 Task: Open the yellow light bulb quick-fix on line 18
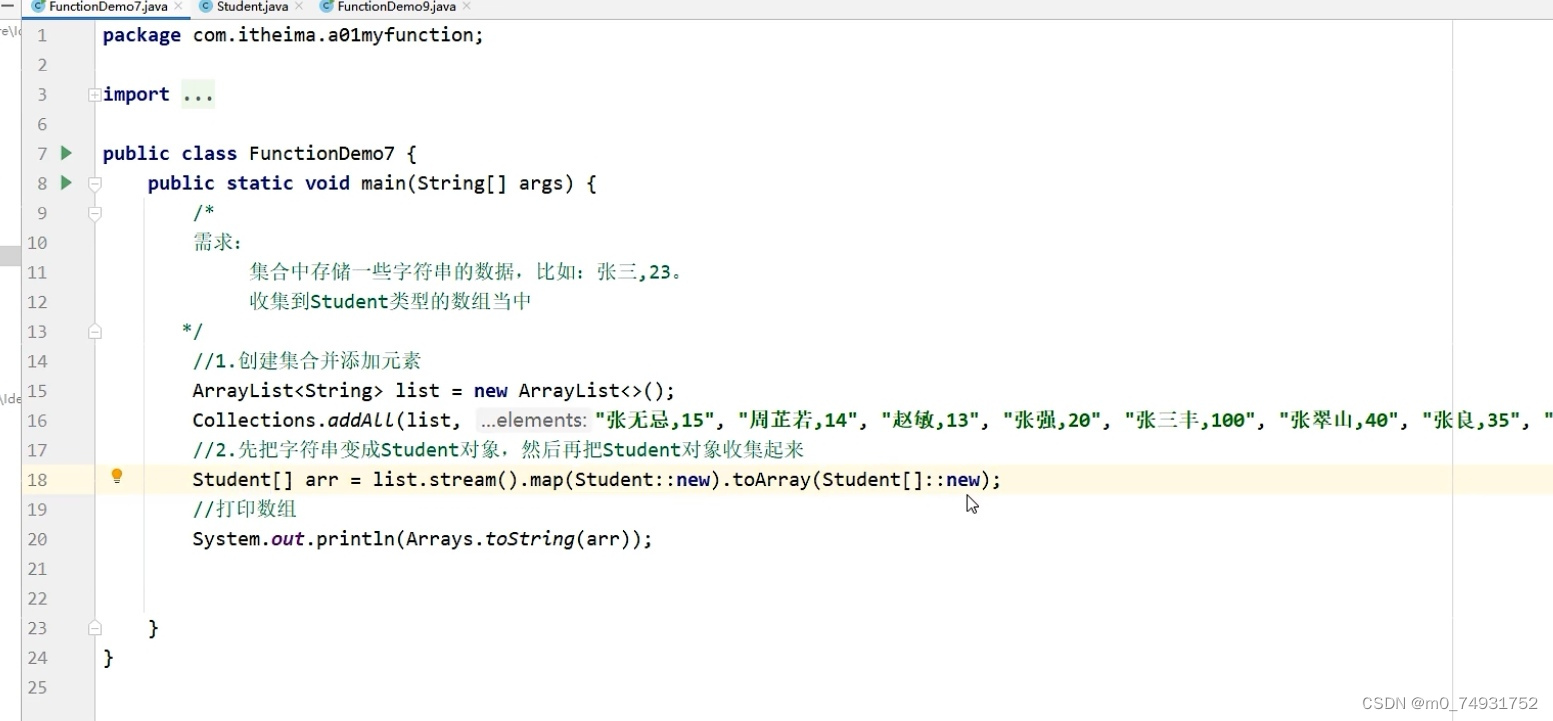(117, 476)
